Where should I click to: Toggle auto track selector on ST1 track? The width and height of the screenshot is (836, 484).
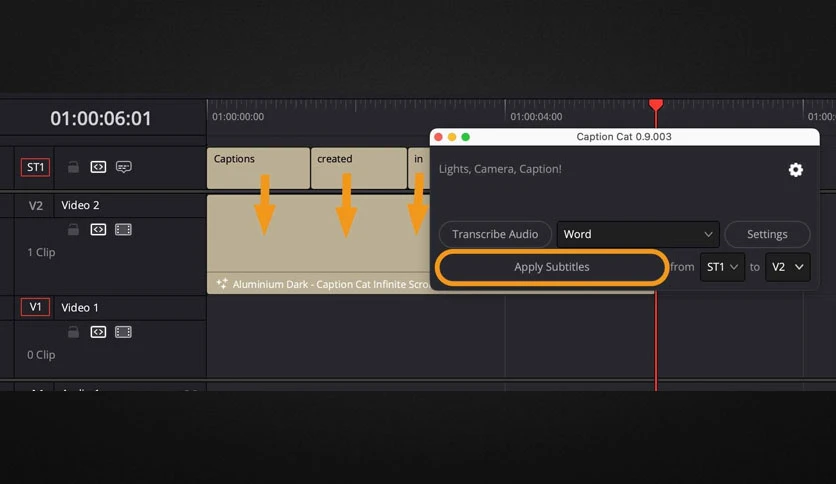[x=98, y=167]
